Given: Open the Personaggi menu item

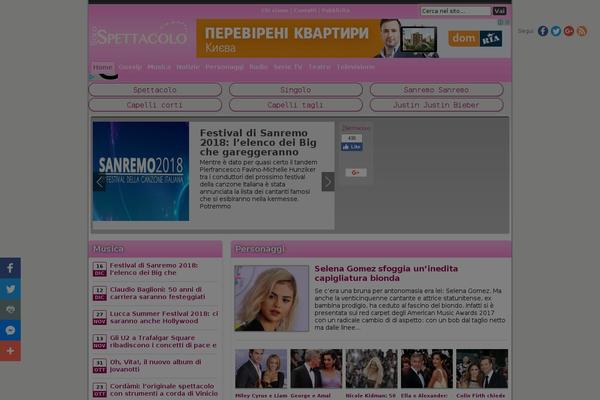Looking at the screenshot, I should [224, 67].
